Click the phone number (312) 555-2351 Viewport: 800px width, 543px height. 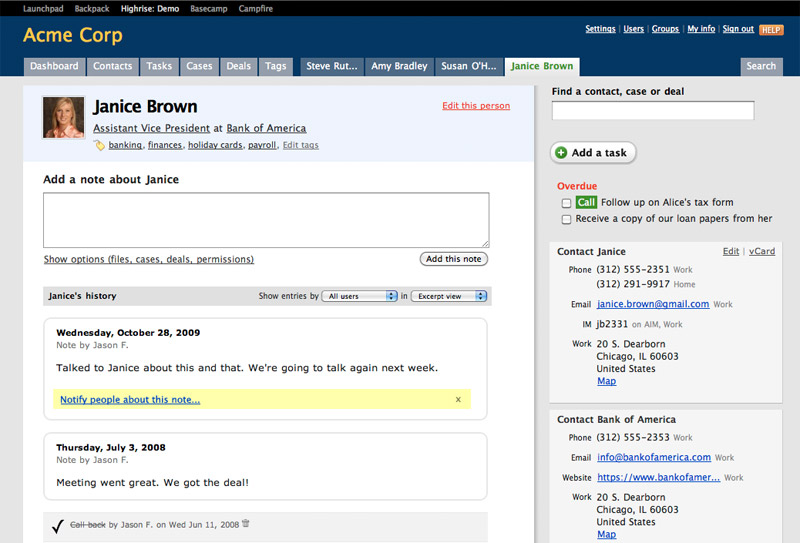click(633, 269)
